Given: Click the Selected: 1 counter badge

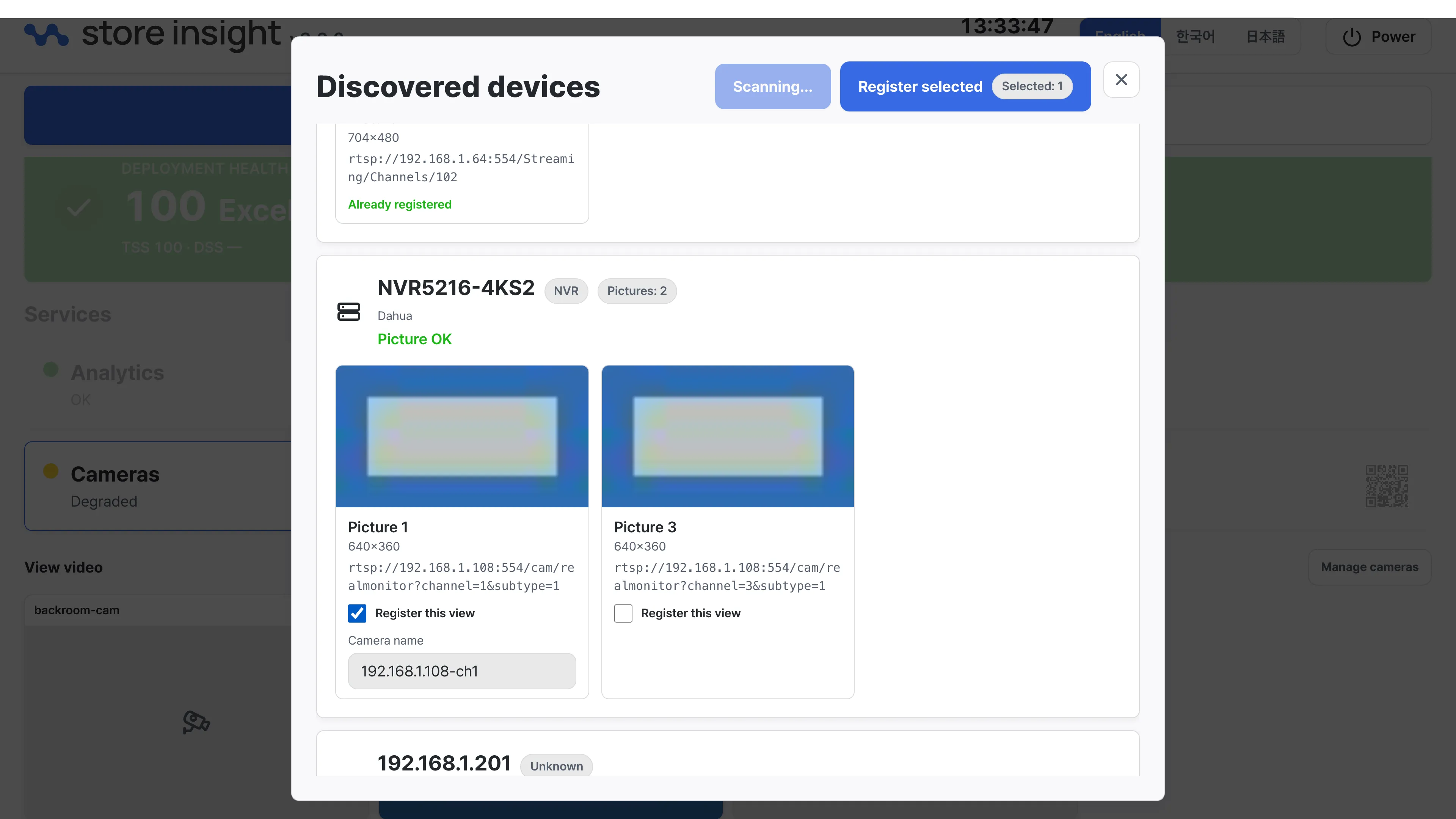Looking at the screenshot, I should 1032,86.
